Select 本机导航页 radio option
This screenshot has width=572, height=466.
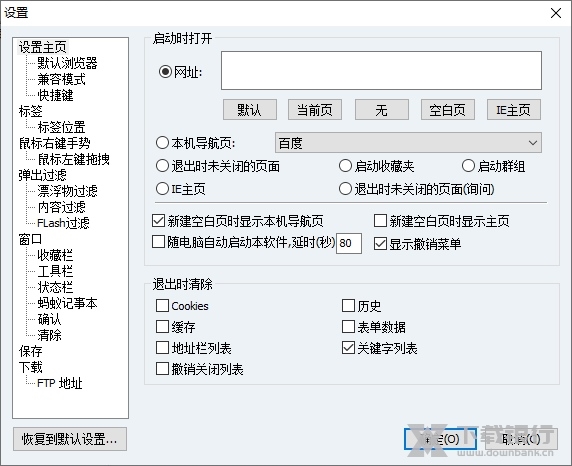[x=162, y=143]
